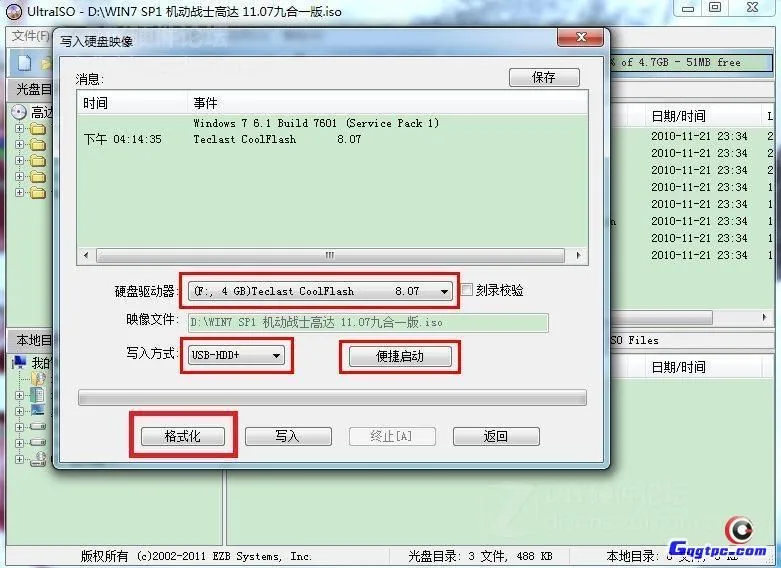Click the UltraISO app icon in title bar
Image resolution: width=781 pixels, height=568 pixels.
[13, 10]
